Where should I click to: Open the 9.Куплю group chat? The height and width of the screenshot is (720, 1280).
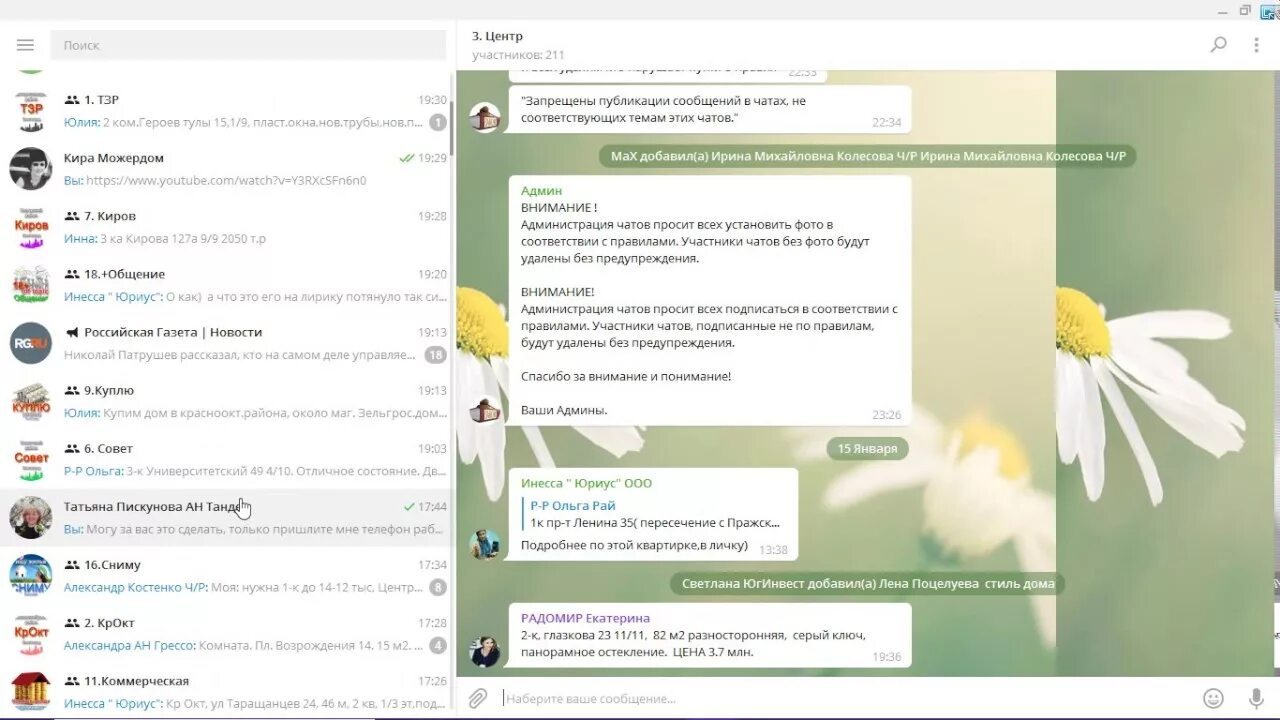click(x=227, y=401)
